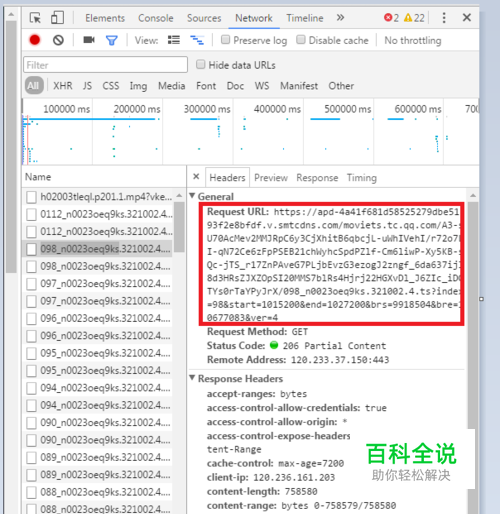Filter requests by XHR
Viewport: 500px width, 514px height.
[x=63, y=86]
